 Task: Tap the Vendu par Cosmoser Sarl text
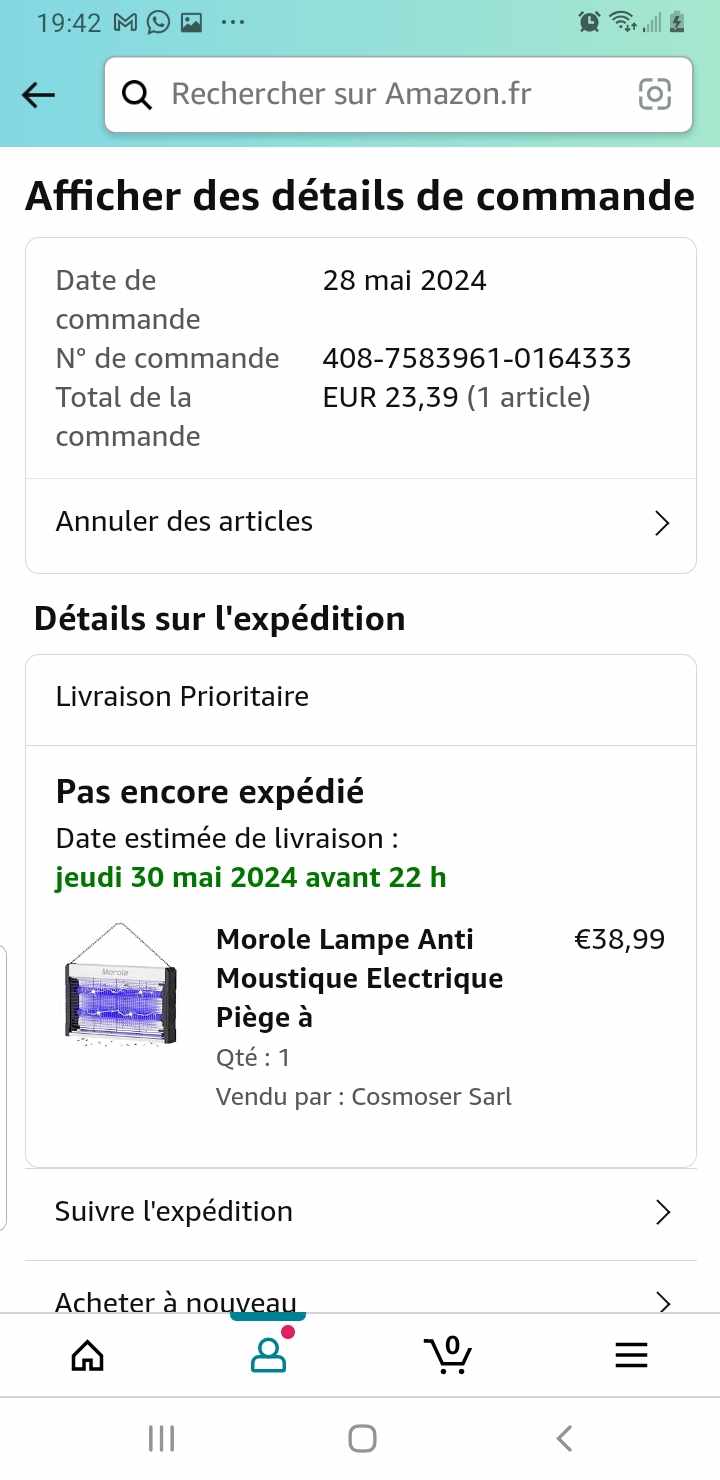364,1097
